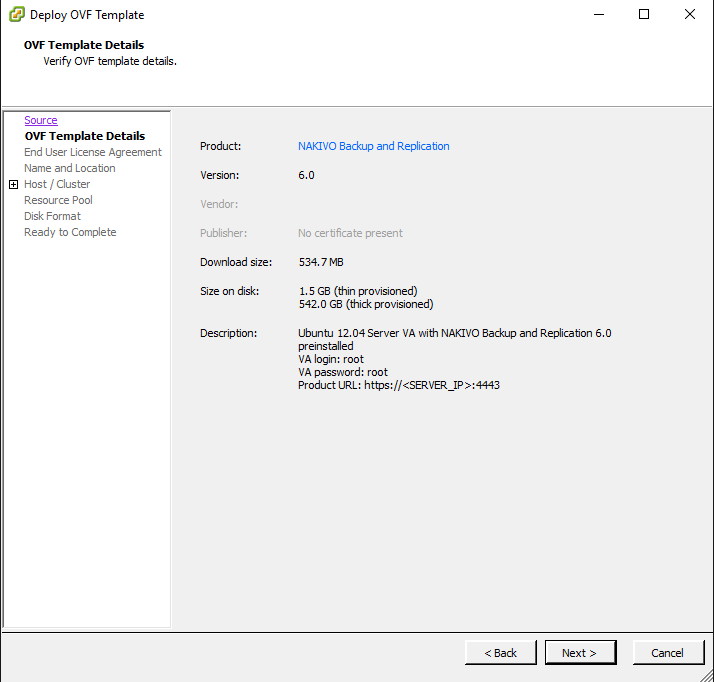Select the Ready to Complete step
Viewport: 714px width, 682px height.
click(70, 232)
